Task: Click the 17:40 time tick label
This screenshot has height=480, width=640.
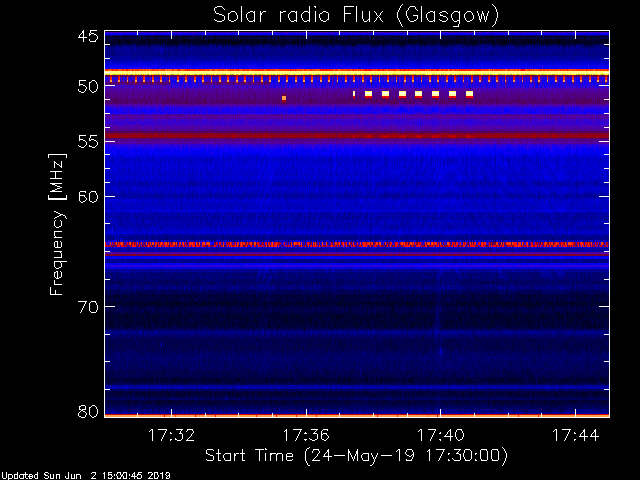Action: pos(440,435)
